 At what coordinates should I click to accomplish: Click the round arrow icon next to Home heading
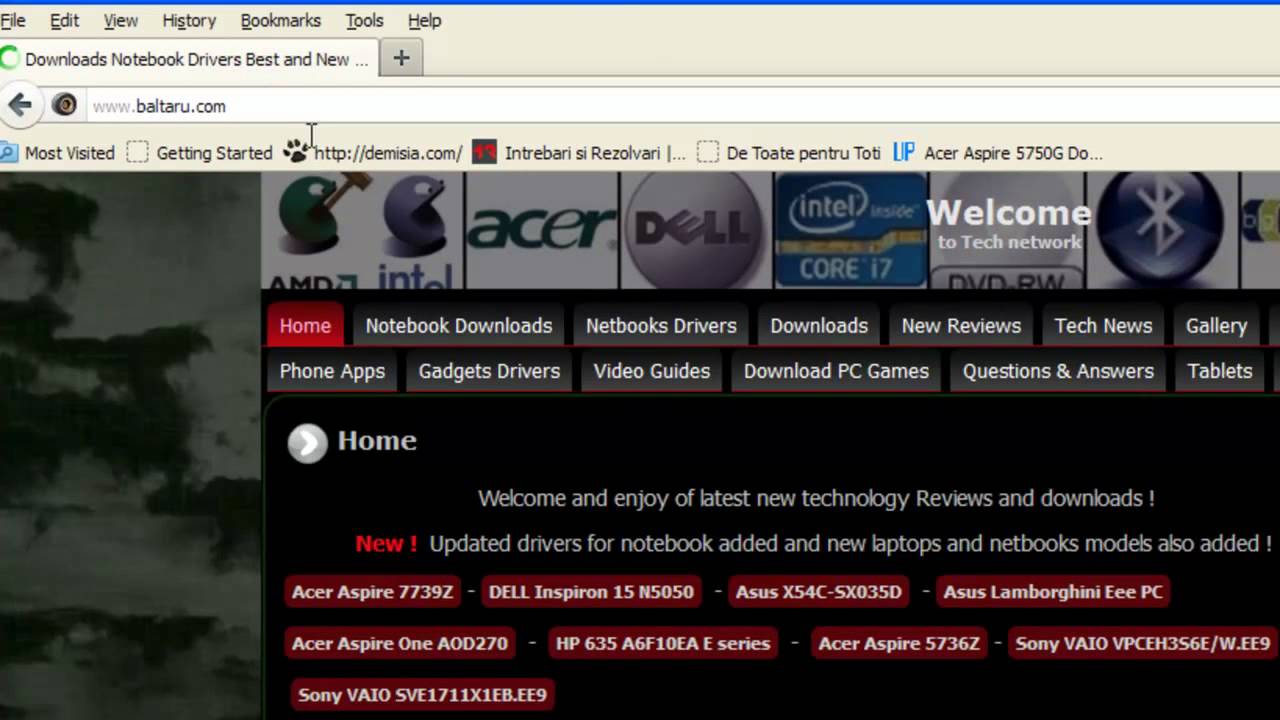click(x=307, y=443)
